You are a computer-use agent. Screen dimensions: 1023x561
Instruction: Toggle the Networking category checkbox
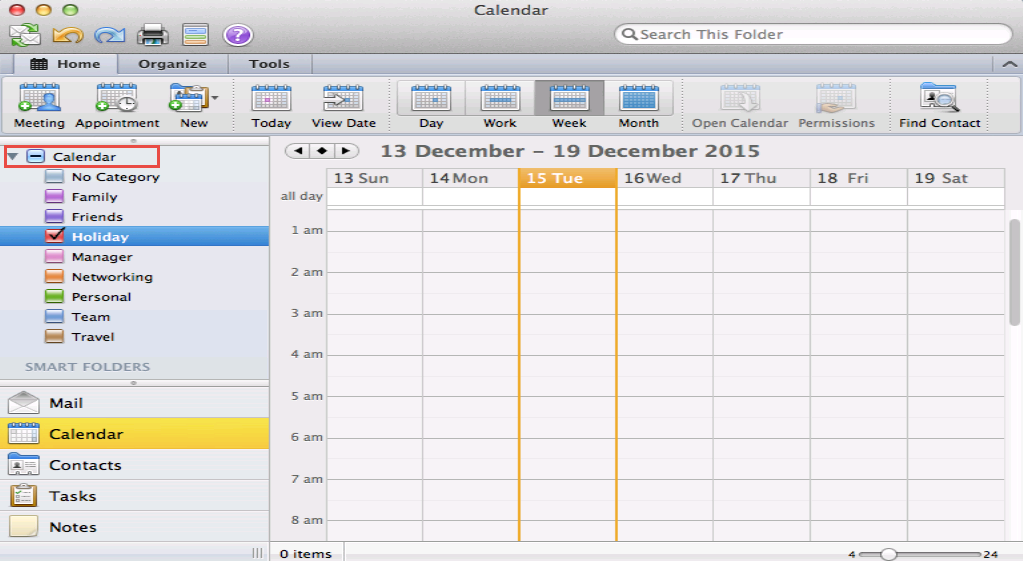(54, 277)
